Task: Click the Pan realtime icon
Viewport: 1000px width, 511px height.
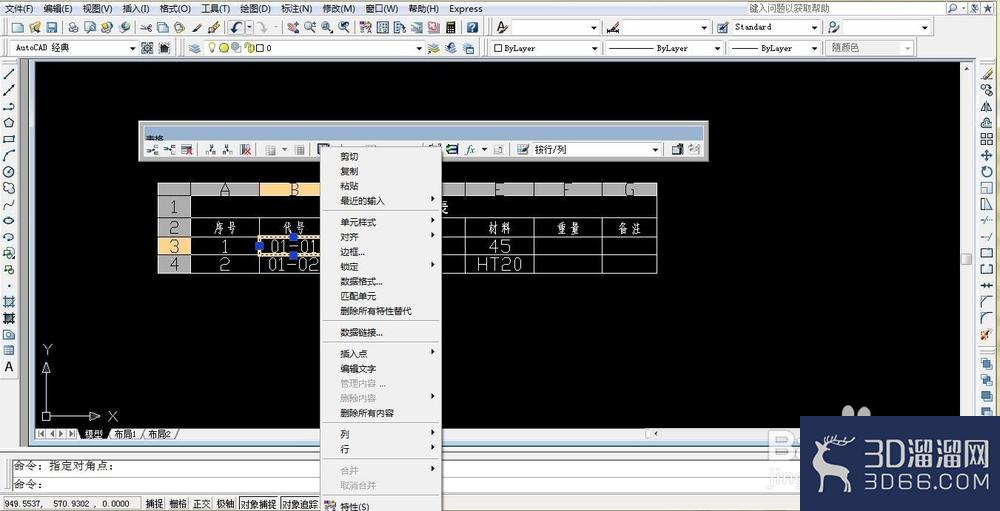Action: click(293, 27)
